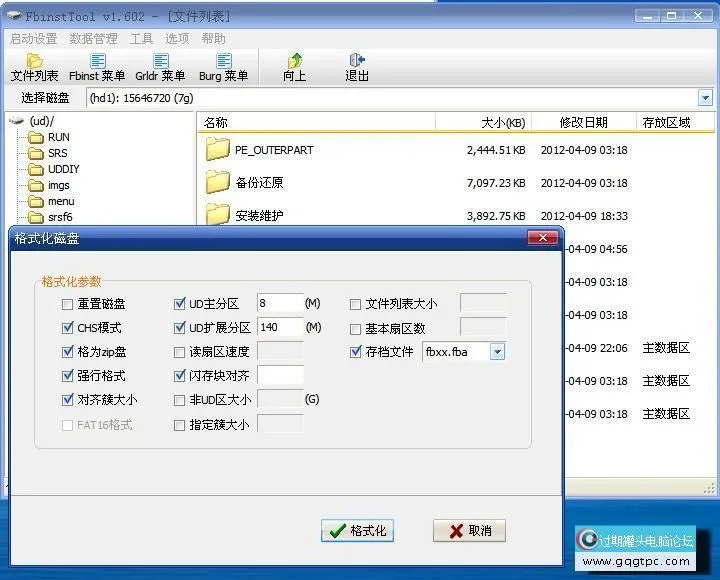Image resolution: width=720 pixels, height=580 pixels.
Task: Sort by the 存放区域 column header
Action: click(x=675, y=123)
